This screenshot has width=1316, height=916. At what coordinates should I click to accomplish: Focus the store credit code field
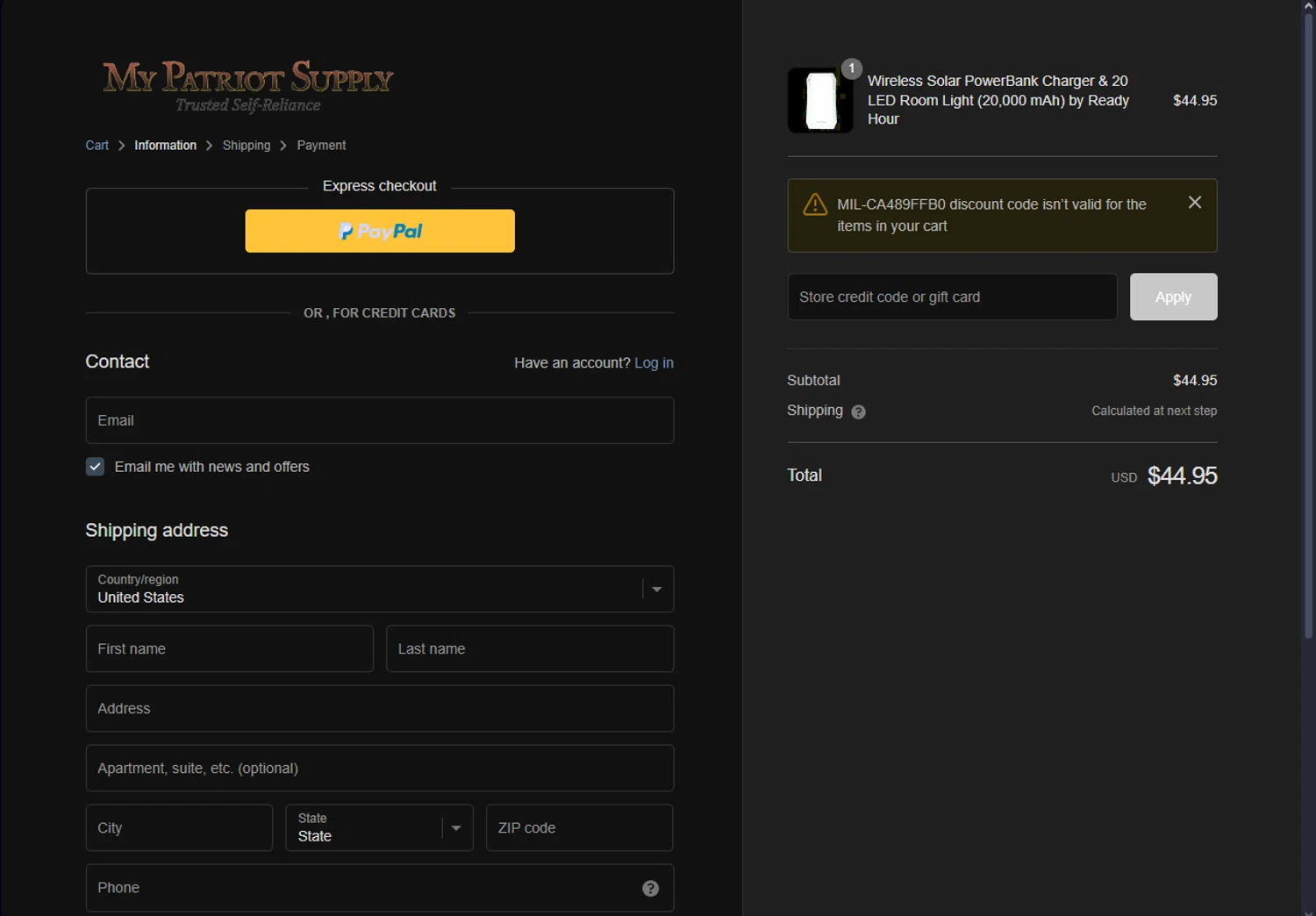point(952,297)
